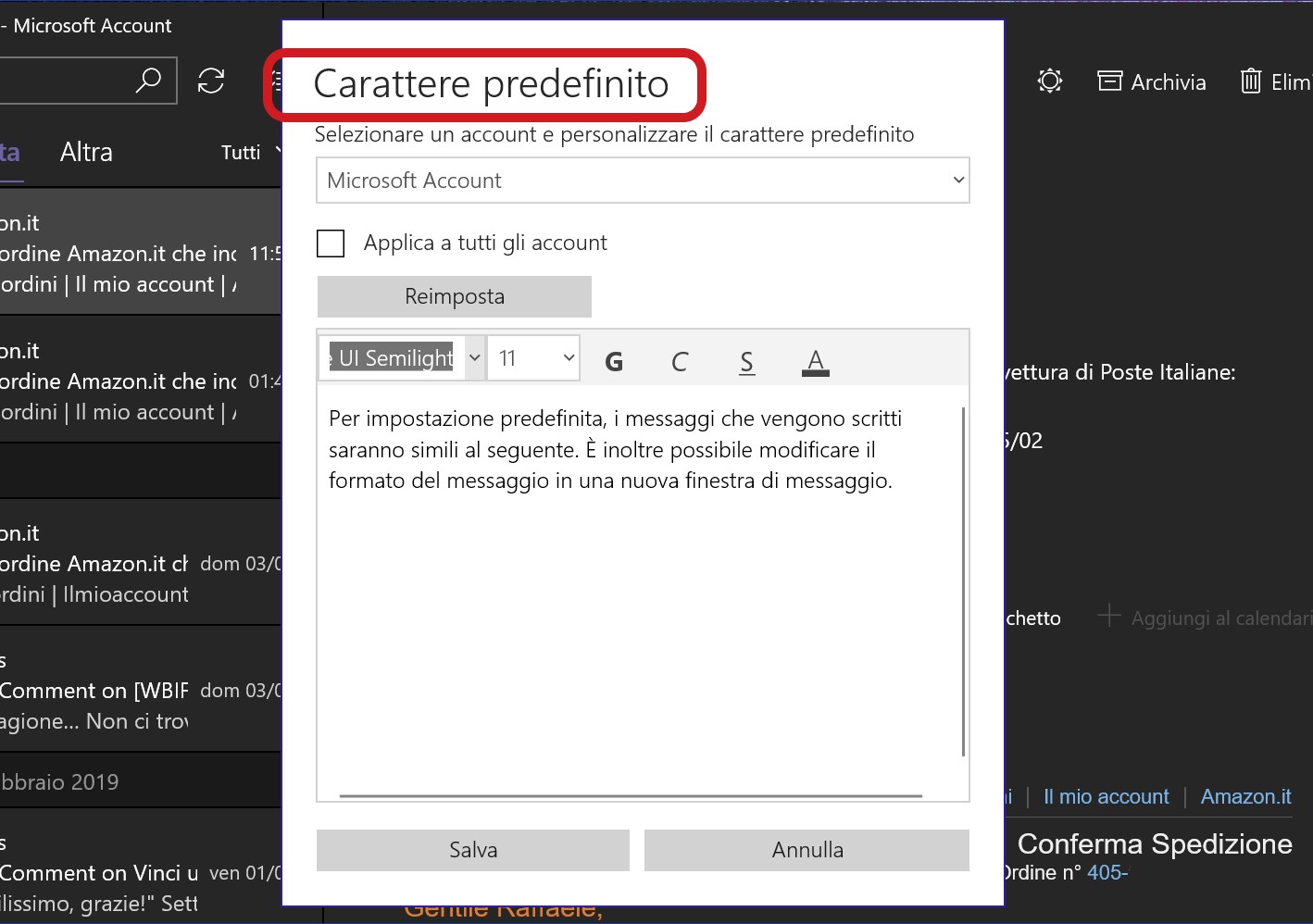
Task: Switch to the Altra inbox tab
Action: (86, 152)
